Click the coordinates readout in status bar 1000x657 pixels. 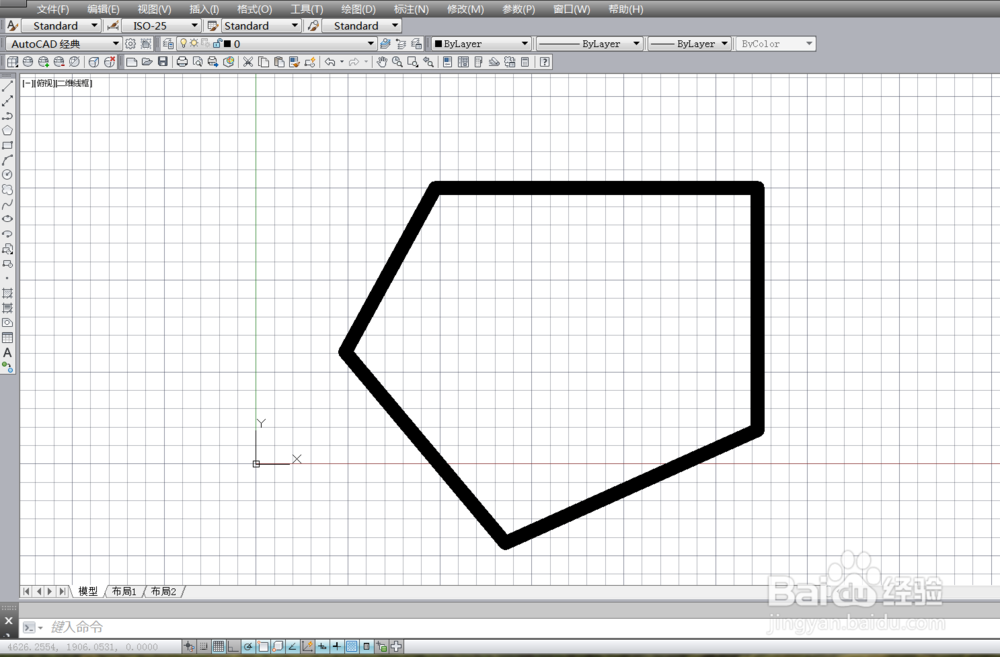point(82,647)
